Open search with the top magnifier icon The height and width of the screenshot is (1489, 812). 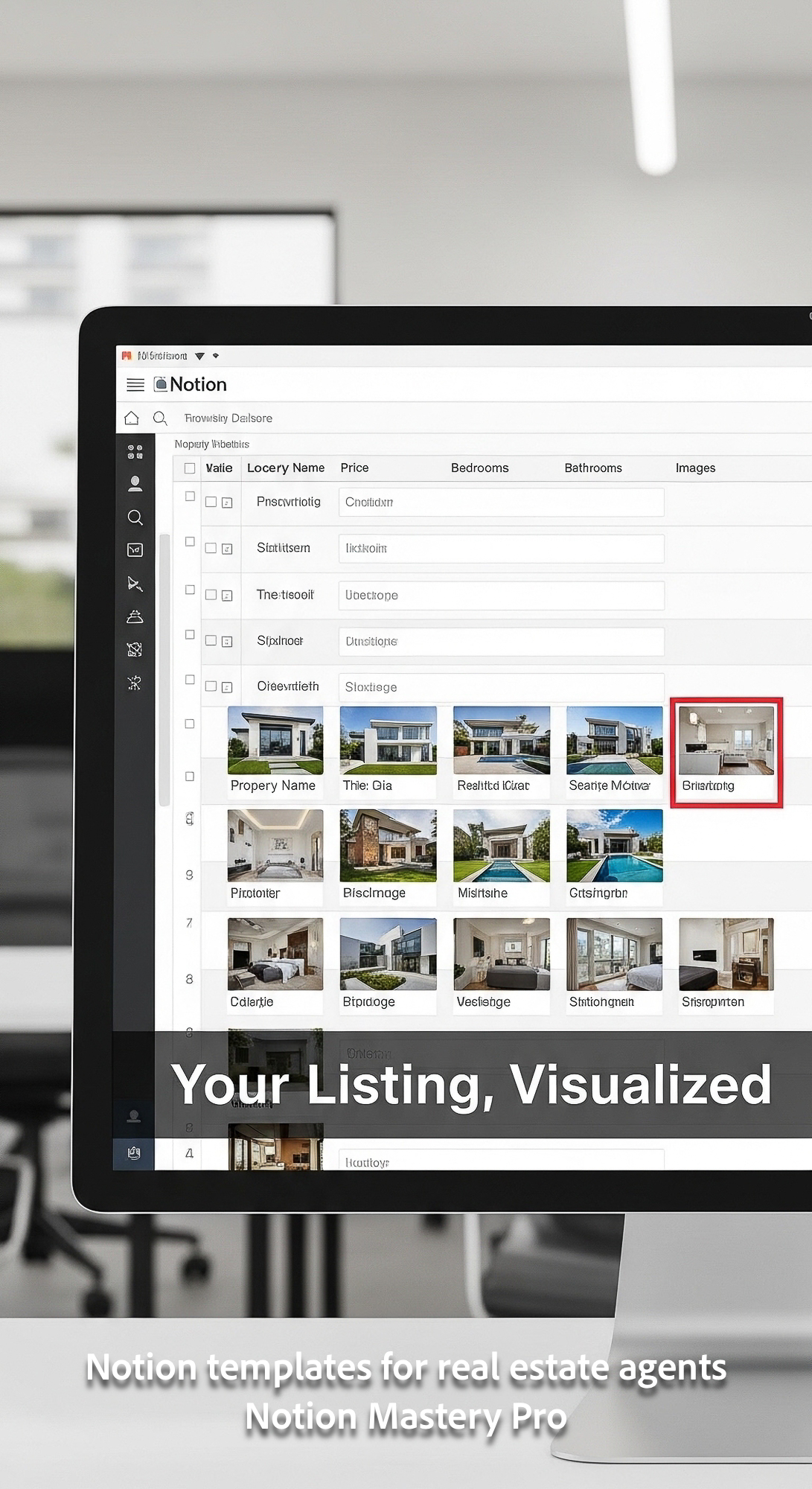click(x=160, y=418)
